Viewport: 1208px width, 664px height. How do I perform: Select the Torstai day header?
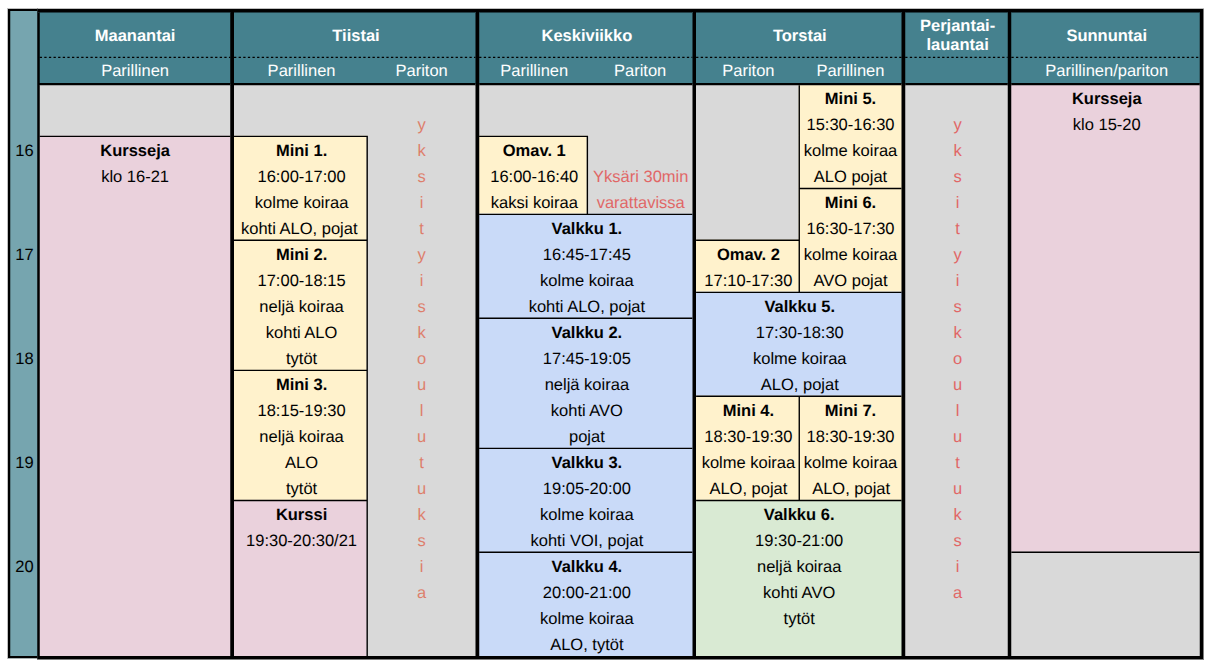[x=799, y=35]
